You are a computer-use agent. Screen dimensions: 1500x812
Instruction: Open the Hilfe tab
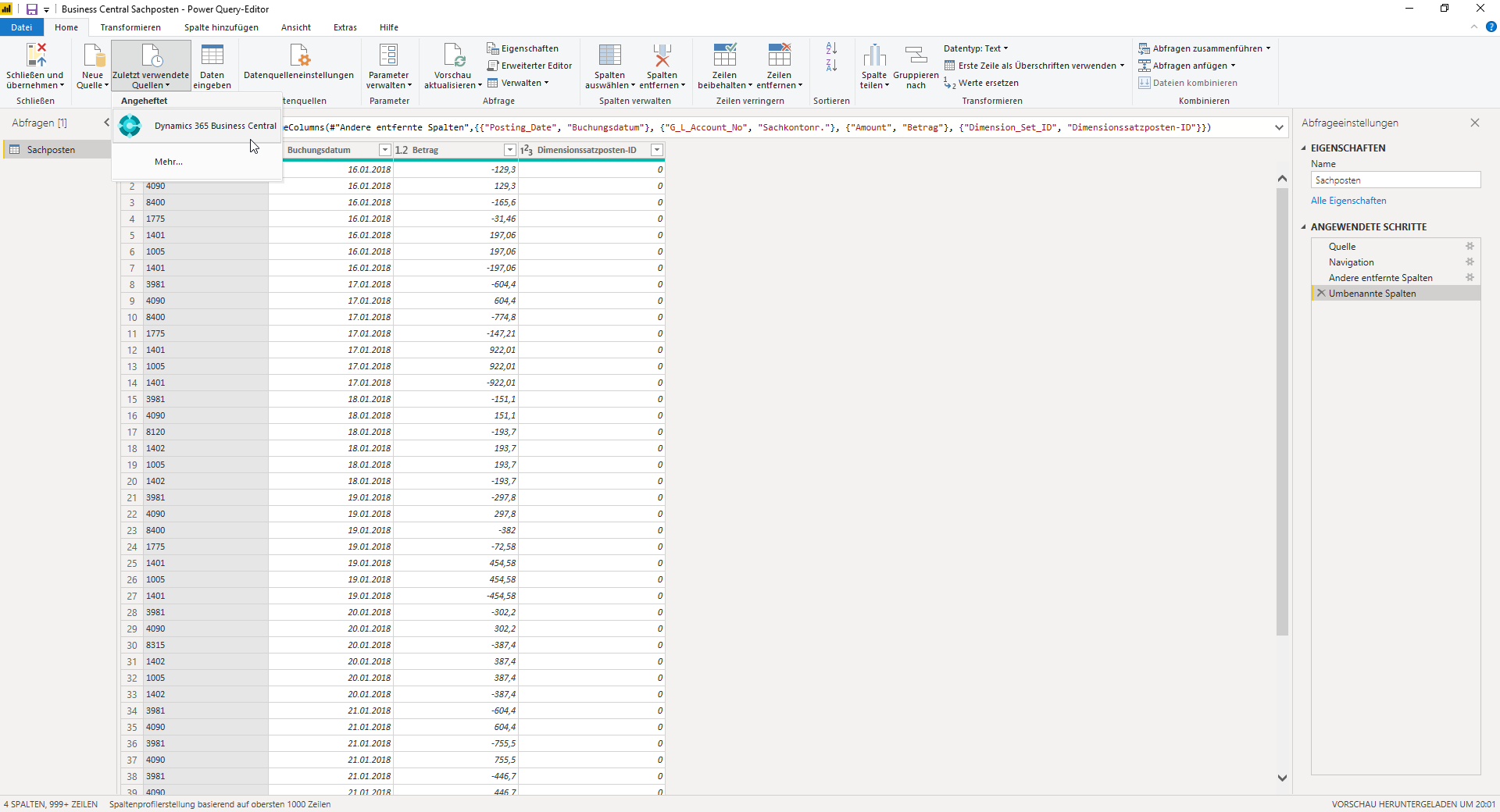point(389,27)
